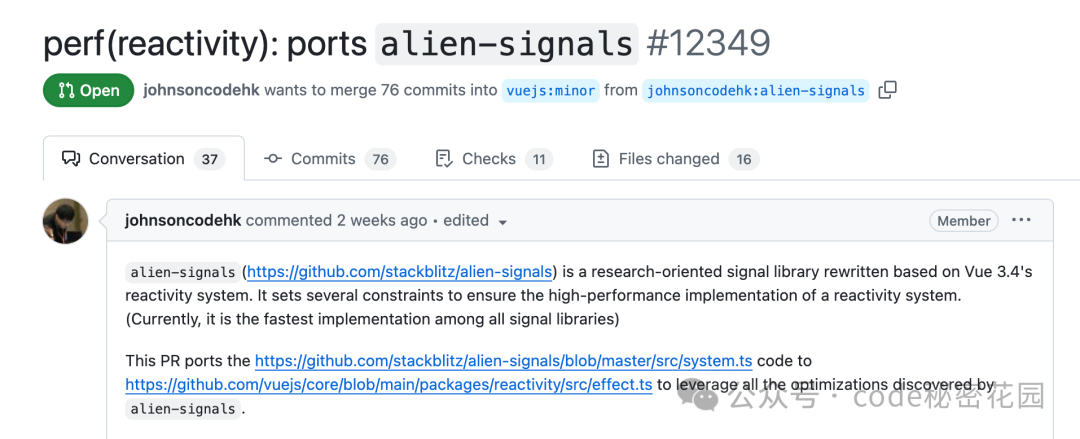Open the alien-signals system.ts file link
1080x439 pixels.
coord(503,361)
